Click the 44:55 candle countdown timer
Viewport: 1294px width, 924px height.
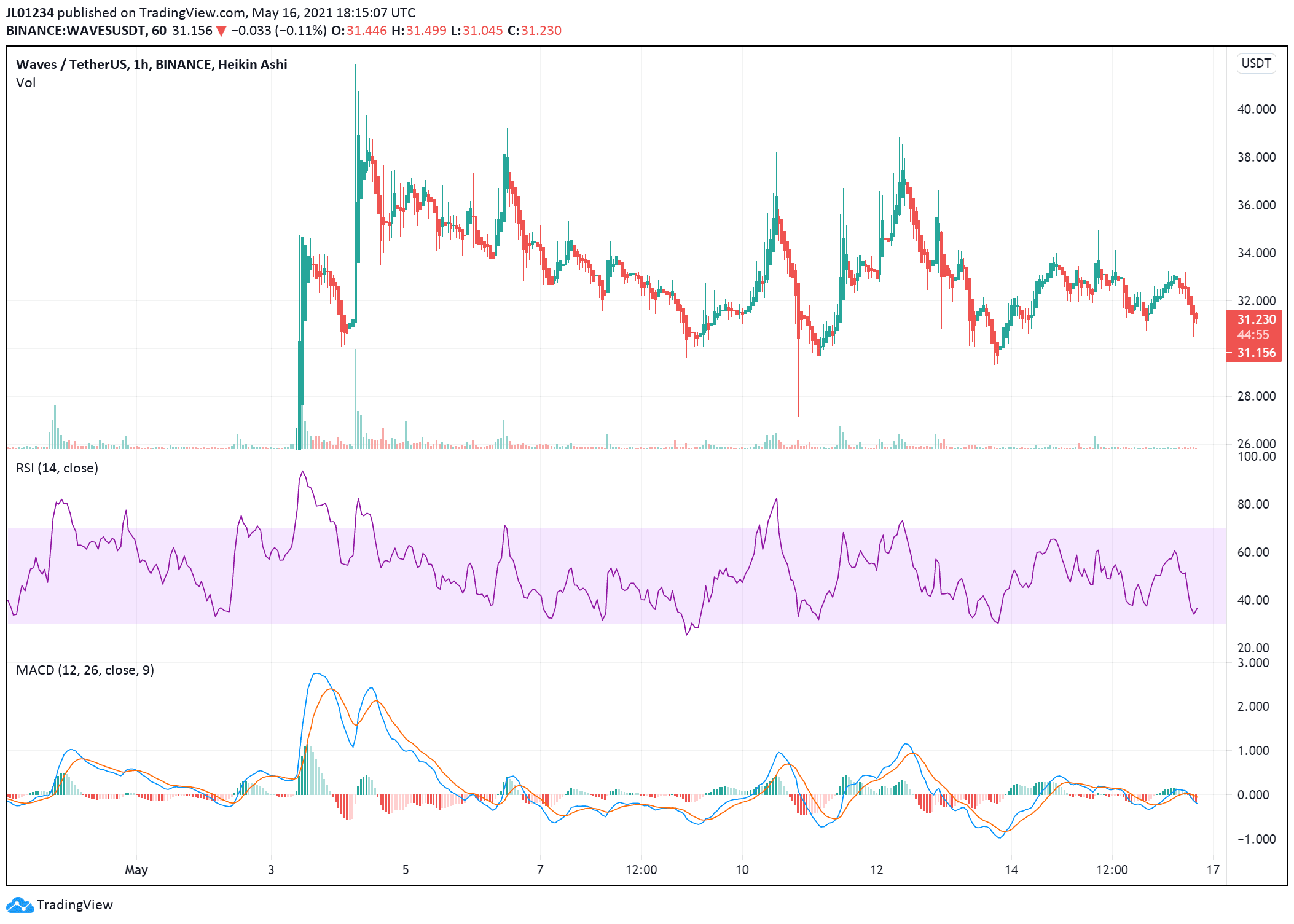tap(1253, 335)
